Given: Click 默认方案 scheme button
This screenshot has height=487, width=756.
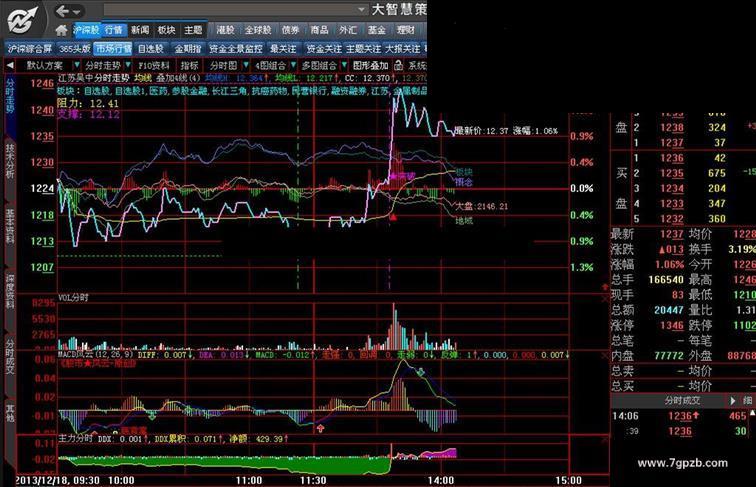Looking at the screenshot, I should click(x=45, y=65).
